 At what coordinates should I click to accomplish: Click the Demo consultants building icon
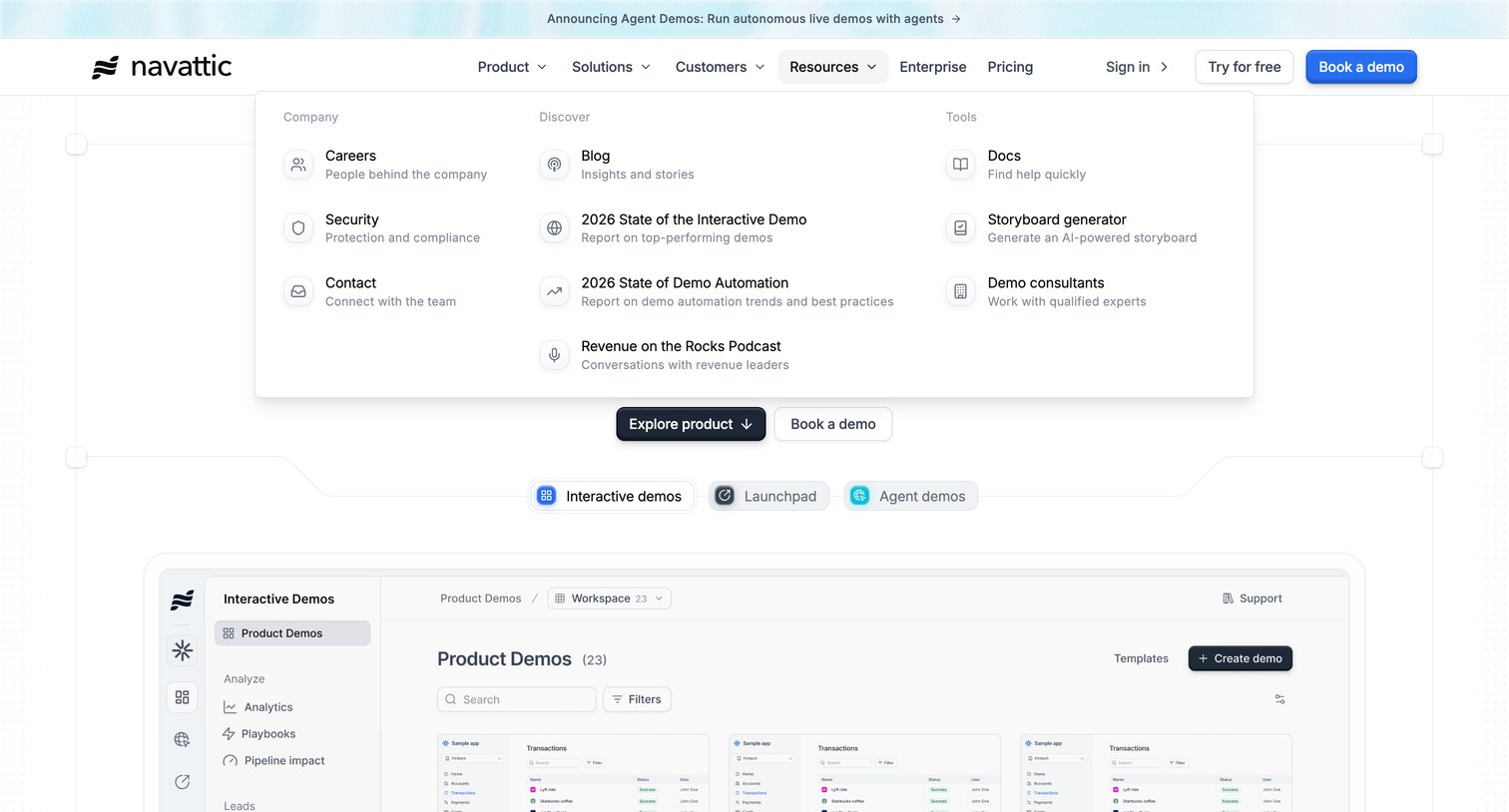960,292
